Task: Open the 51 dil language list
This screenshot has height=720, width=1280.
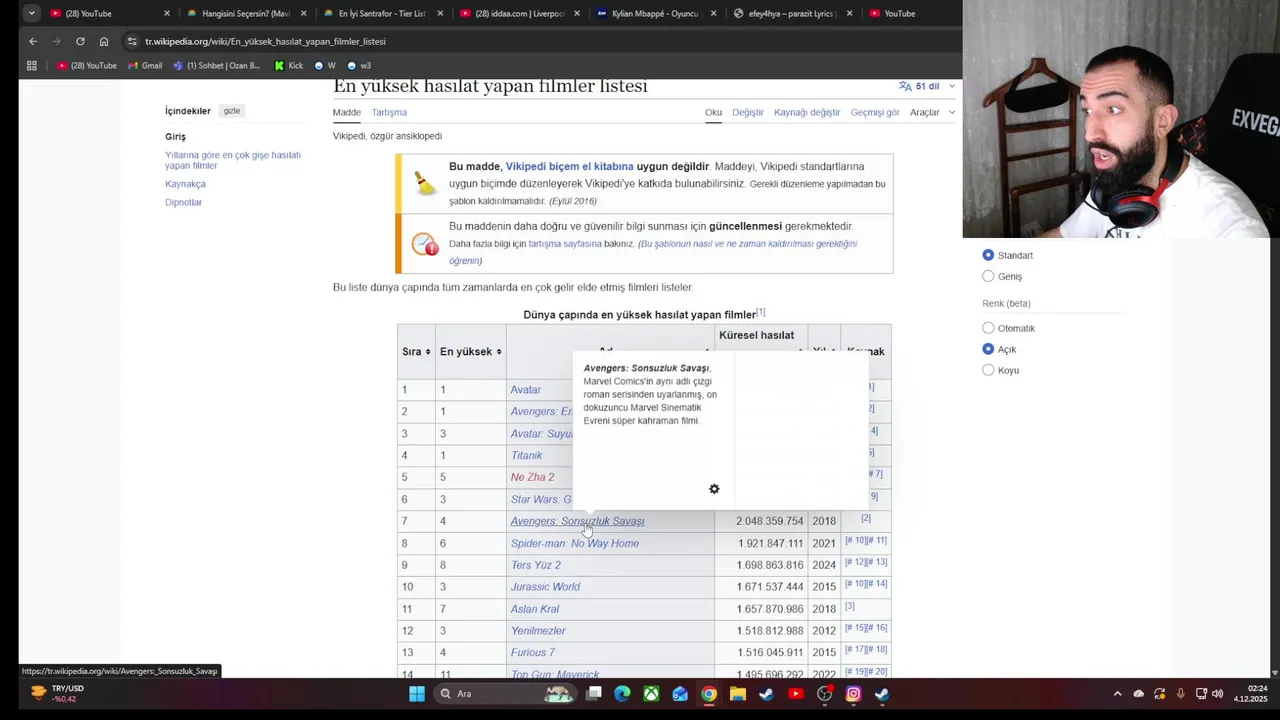Action: click(927, 86)
